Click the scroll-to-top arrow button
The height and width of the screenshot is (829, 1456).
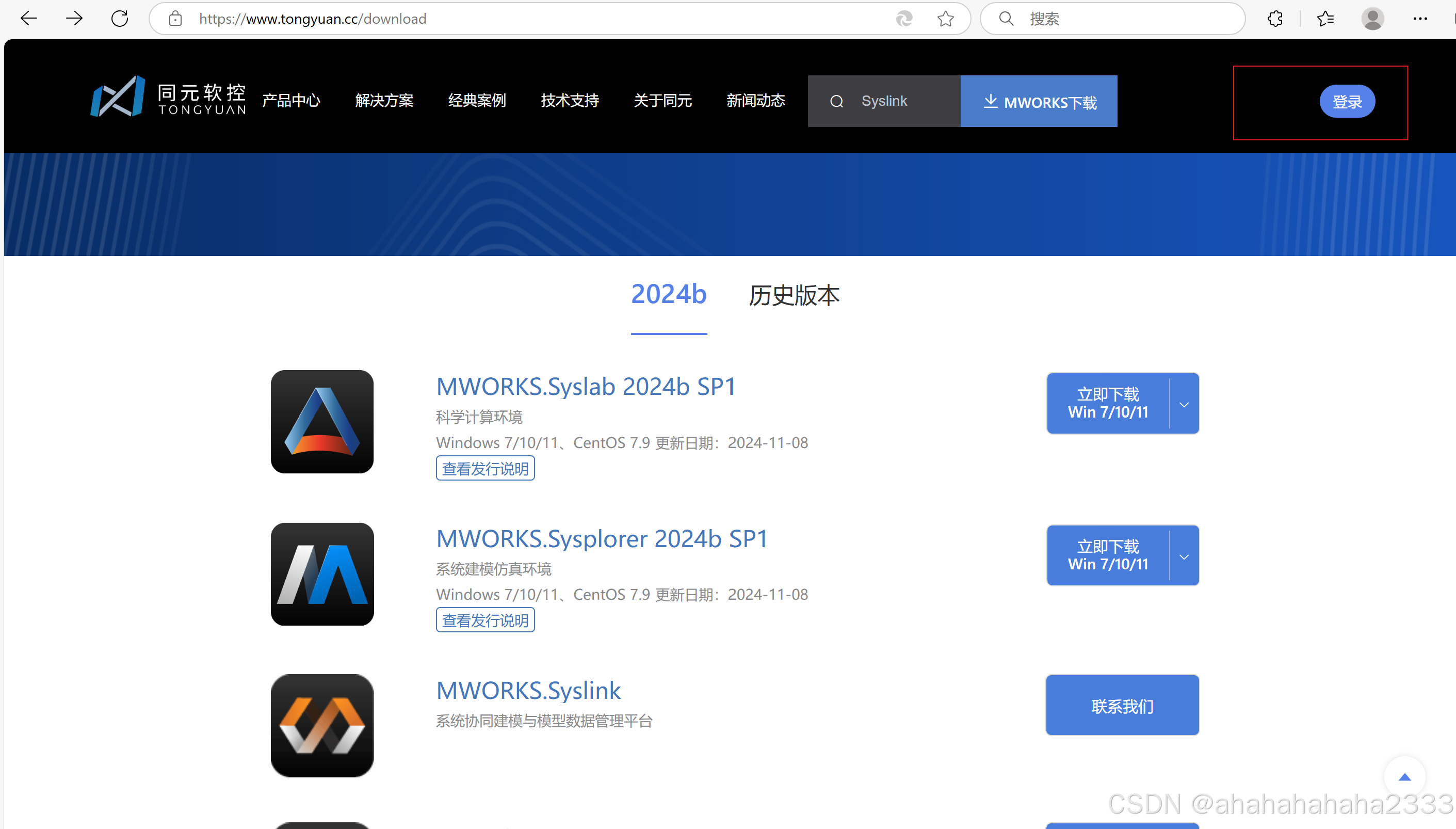[x=1404, y=777]
